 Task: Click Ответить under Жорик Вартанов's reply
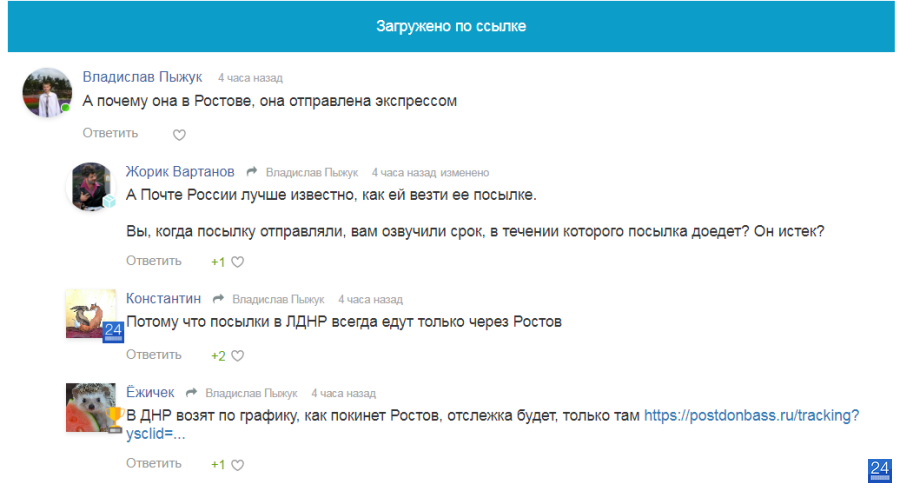(154, 261)
